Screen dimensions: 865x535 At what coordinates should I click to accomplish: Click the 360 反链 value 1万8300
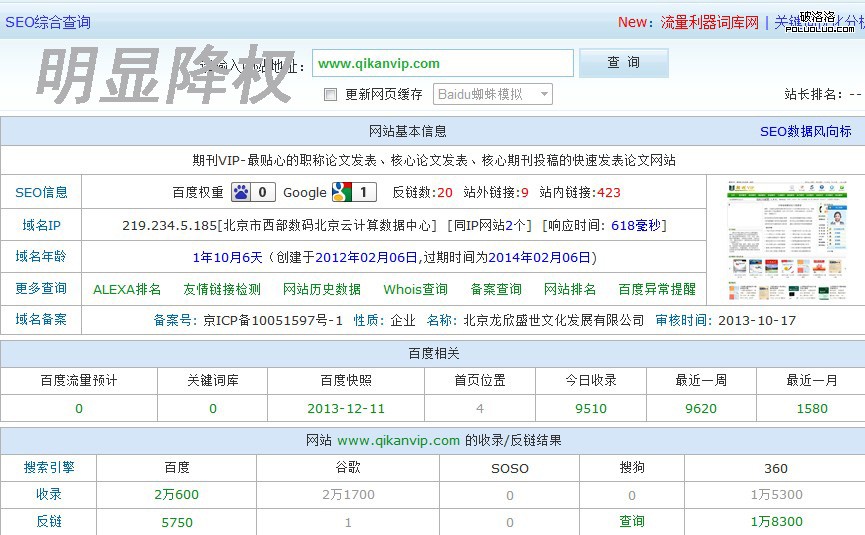point(776,521)
